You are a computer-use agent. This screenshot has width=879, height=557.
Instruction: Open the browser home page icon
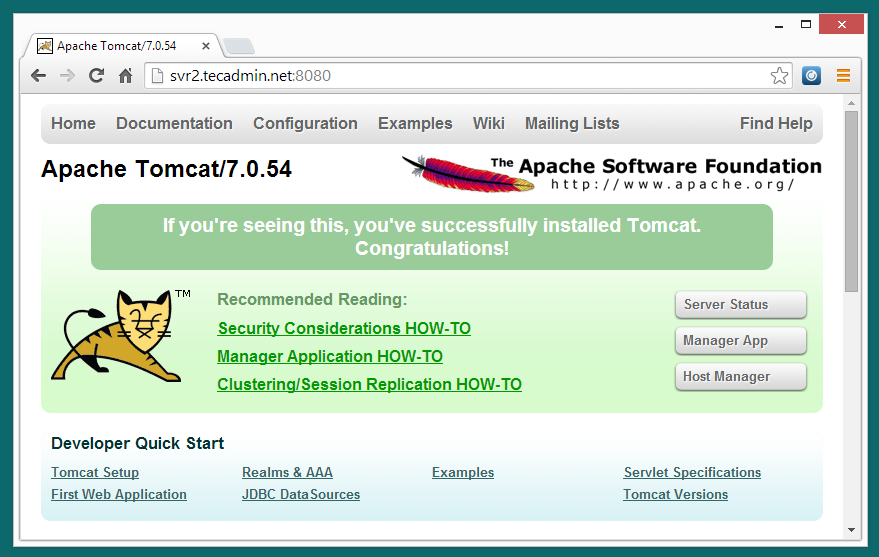pyautogui.click(x=126, y=76)
